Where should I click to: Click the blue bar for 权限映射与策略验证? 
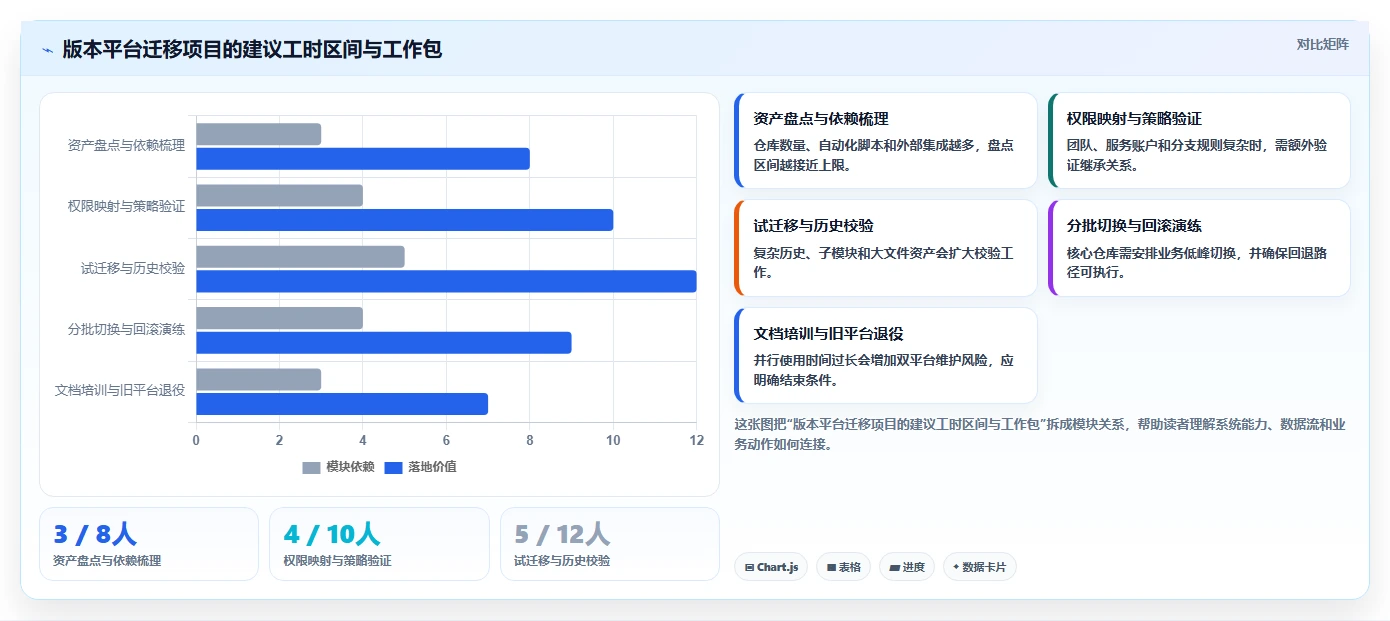tap(404, 220)
